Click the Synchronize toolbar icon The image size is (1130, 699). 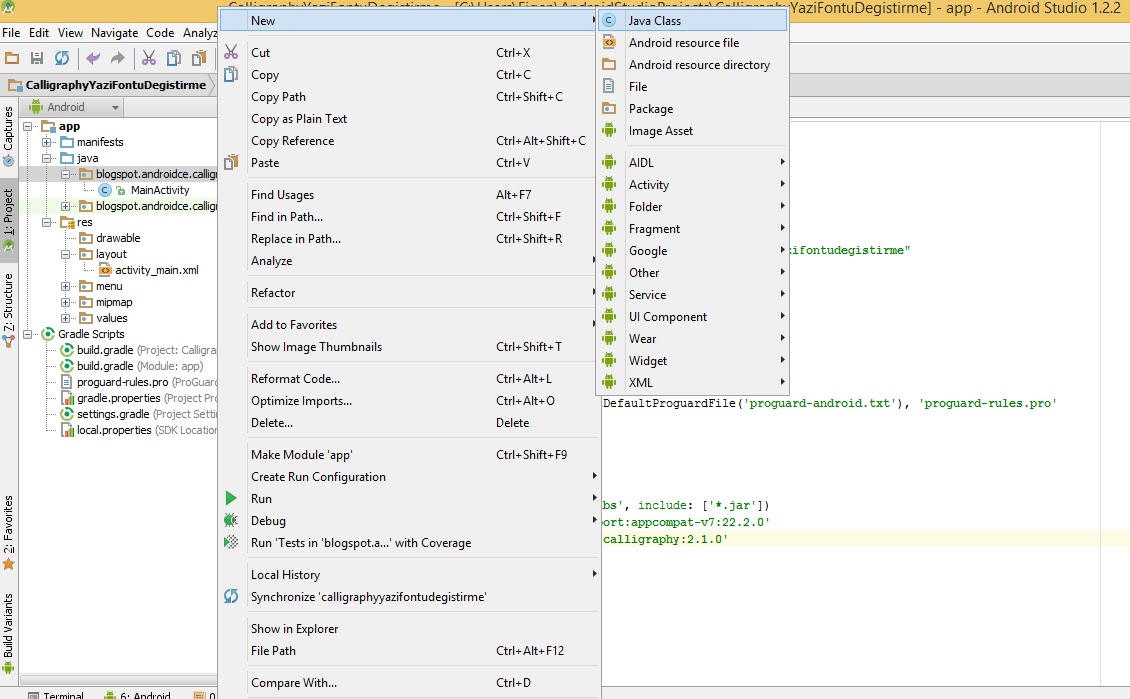point(62,58)
